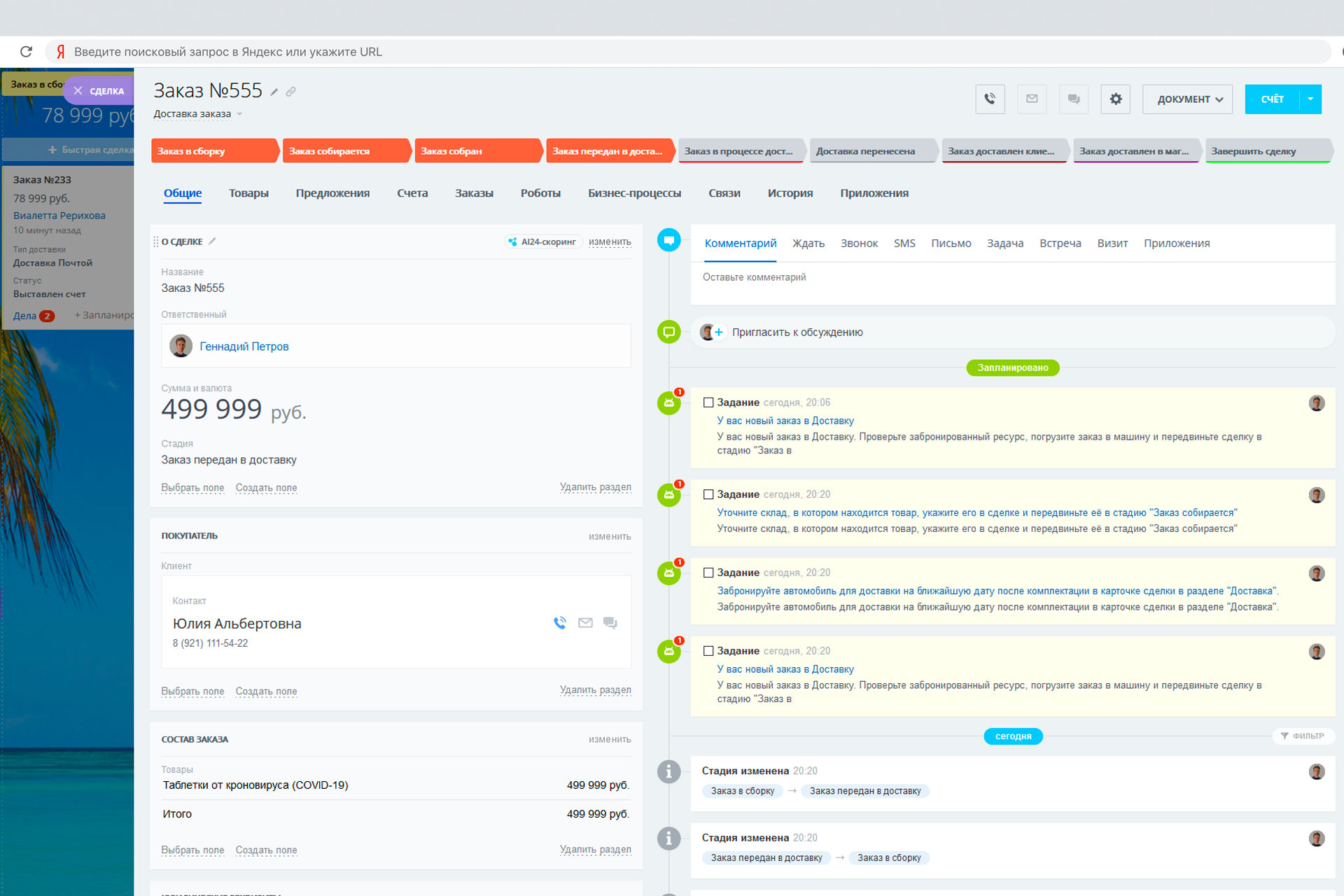Image resolution: width=1344 pixels, height=896 pixels.
Task: Select the Звонок tab in timeline
Action: [x=859, y=244]
